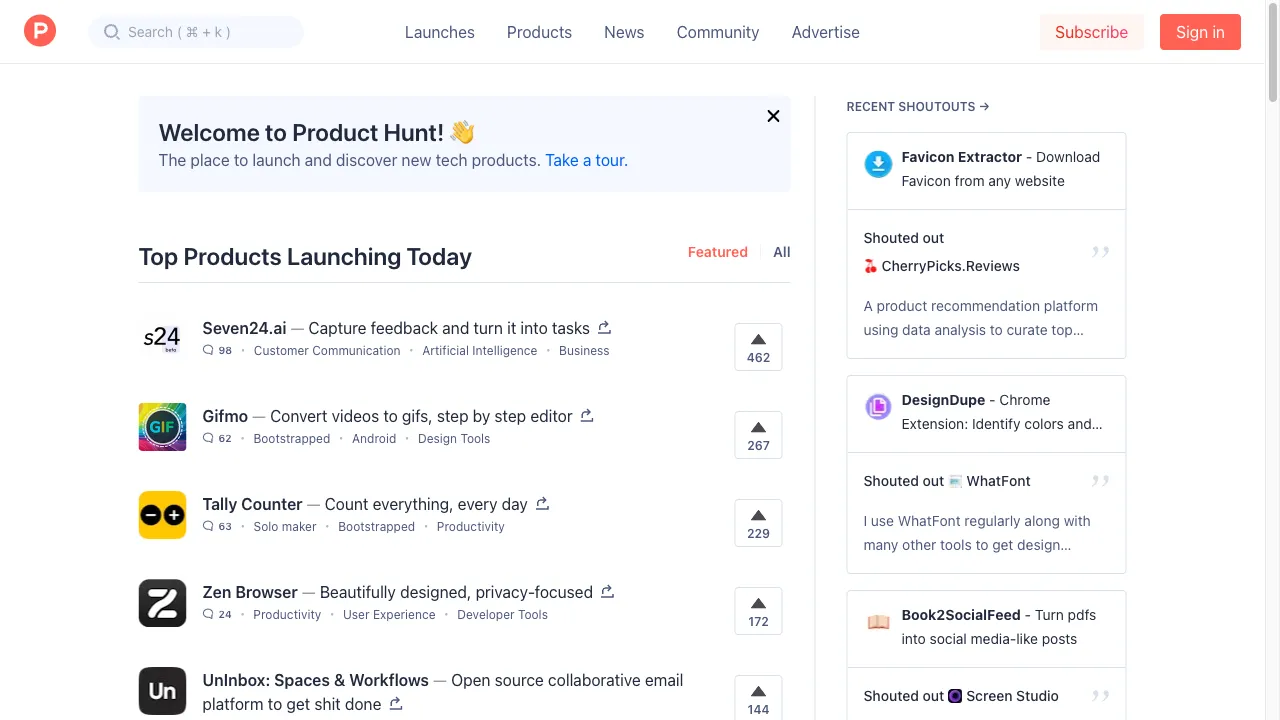This screenshot has height=720, width=1280.
Task: Click the Sign in button
Action: coord(1200,32)
